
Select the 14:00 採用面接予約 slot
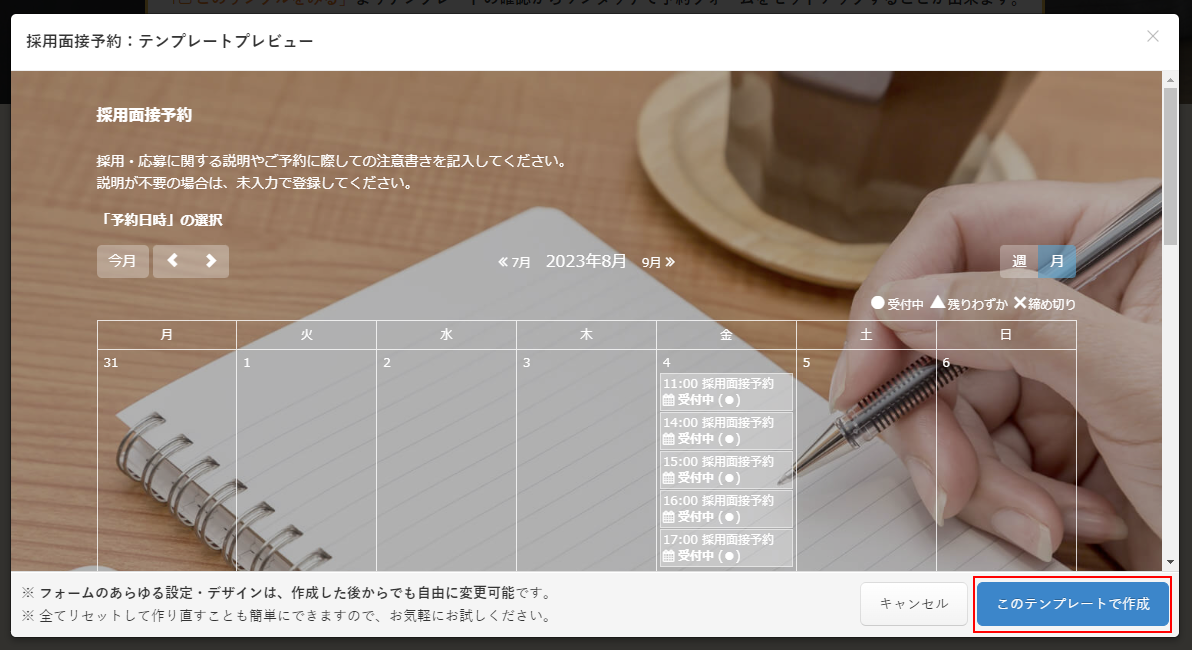726,430
